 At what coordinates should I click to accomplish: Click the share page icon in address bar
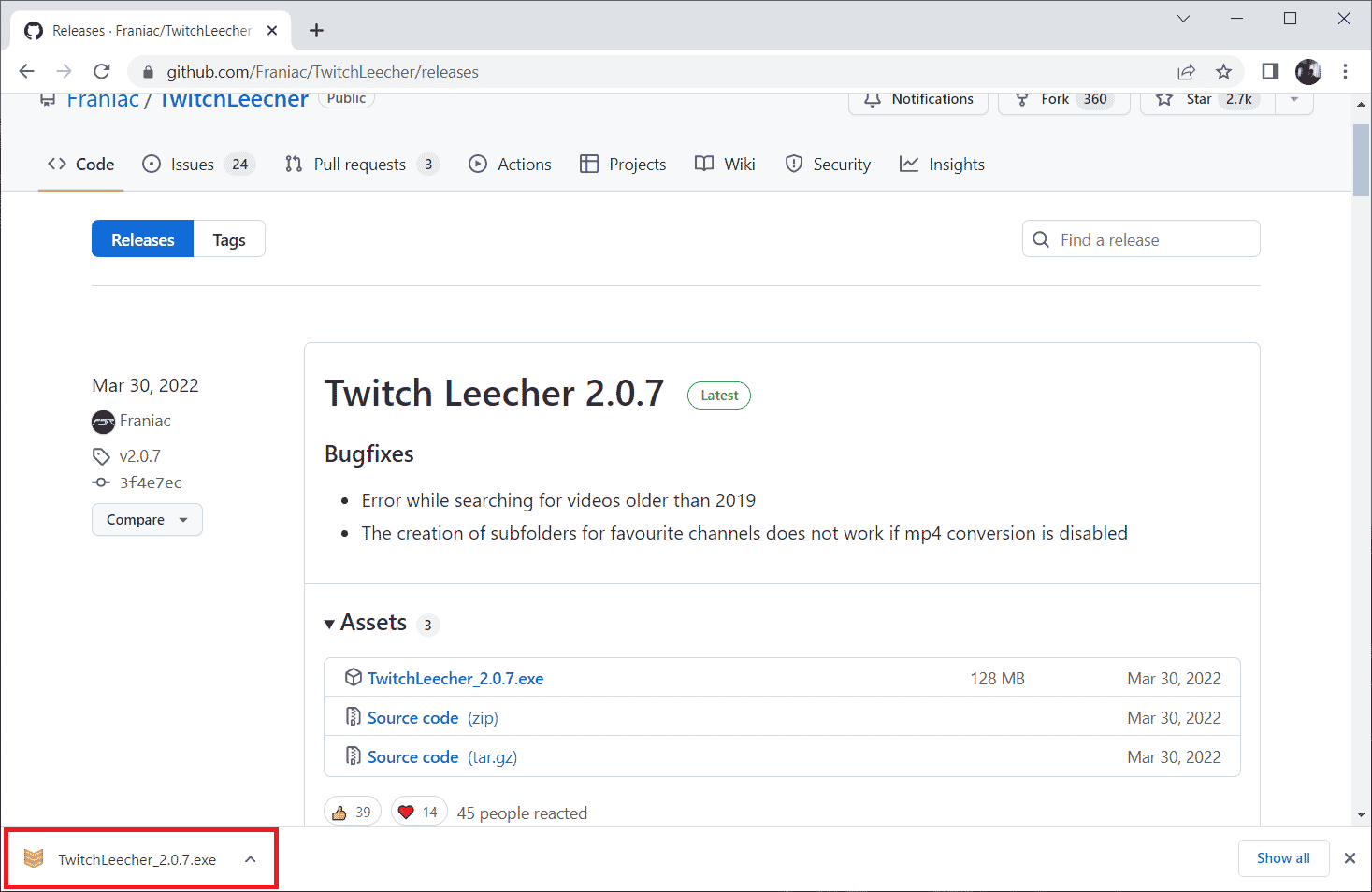[1186, 72]
